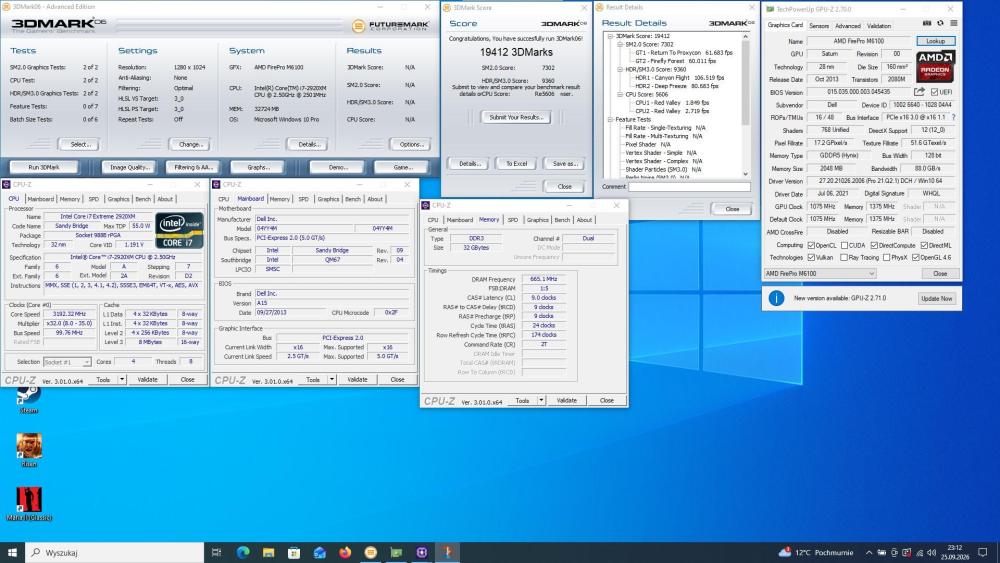
Task: Toggle the UEFI checkbox in GPU-Z
Action: 934,92
